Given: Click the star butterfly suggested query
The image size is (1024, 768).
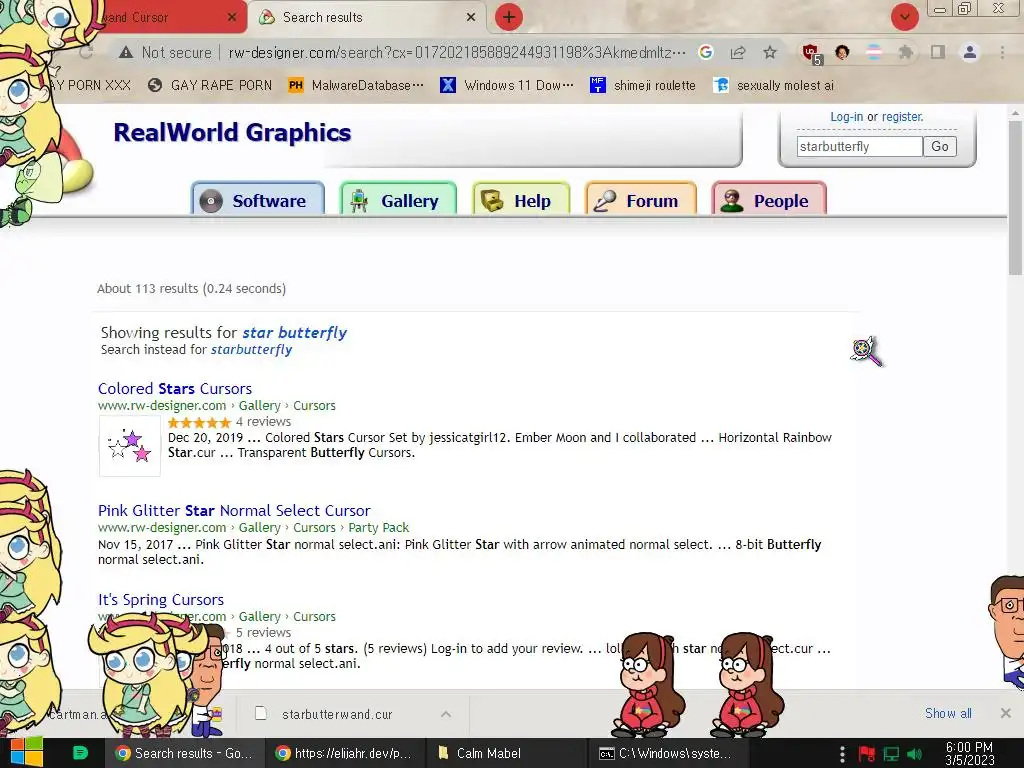Looking at the screenshot, I should click(295, 332).
